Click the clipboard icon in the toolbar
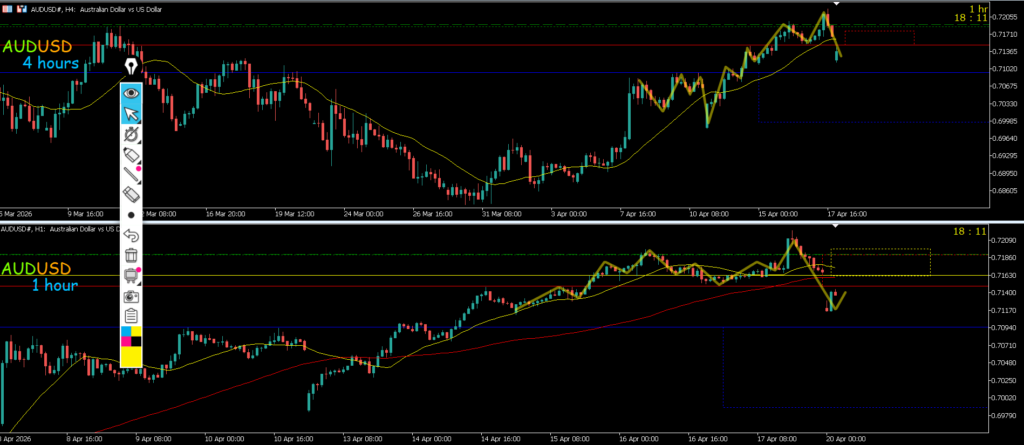1024x445 pixels. [x=130, y=316]
